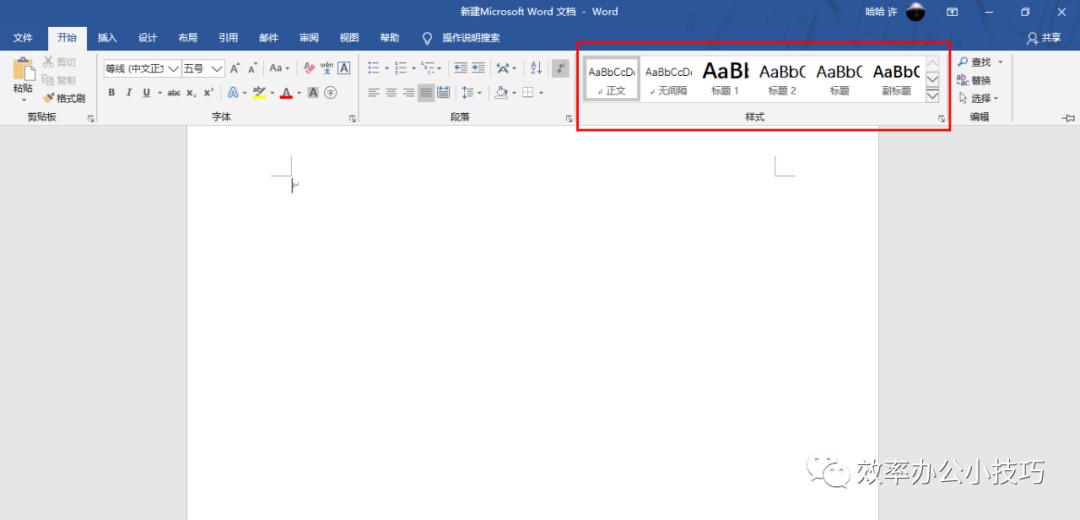Open the 布局 (Layout) tab

pos(188,38)
